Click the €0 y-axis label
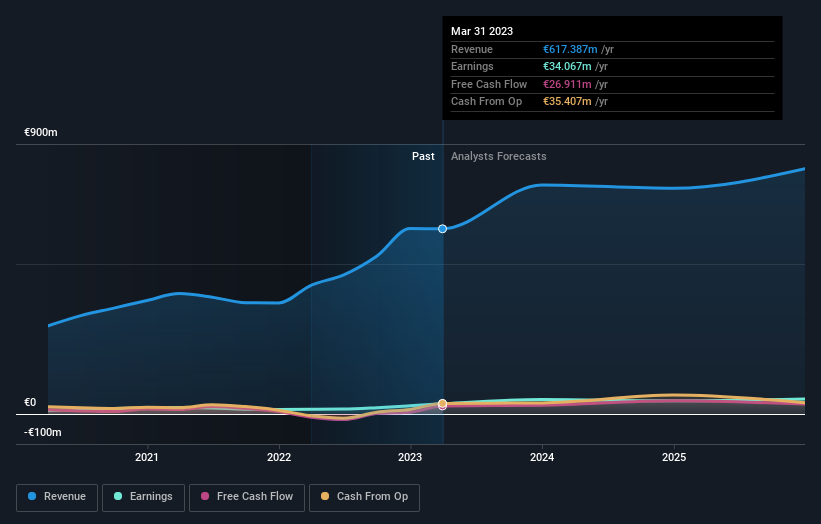The image size is (821, 524). tap(30, 402)
